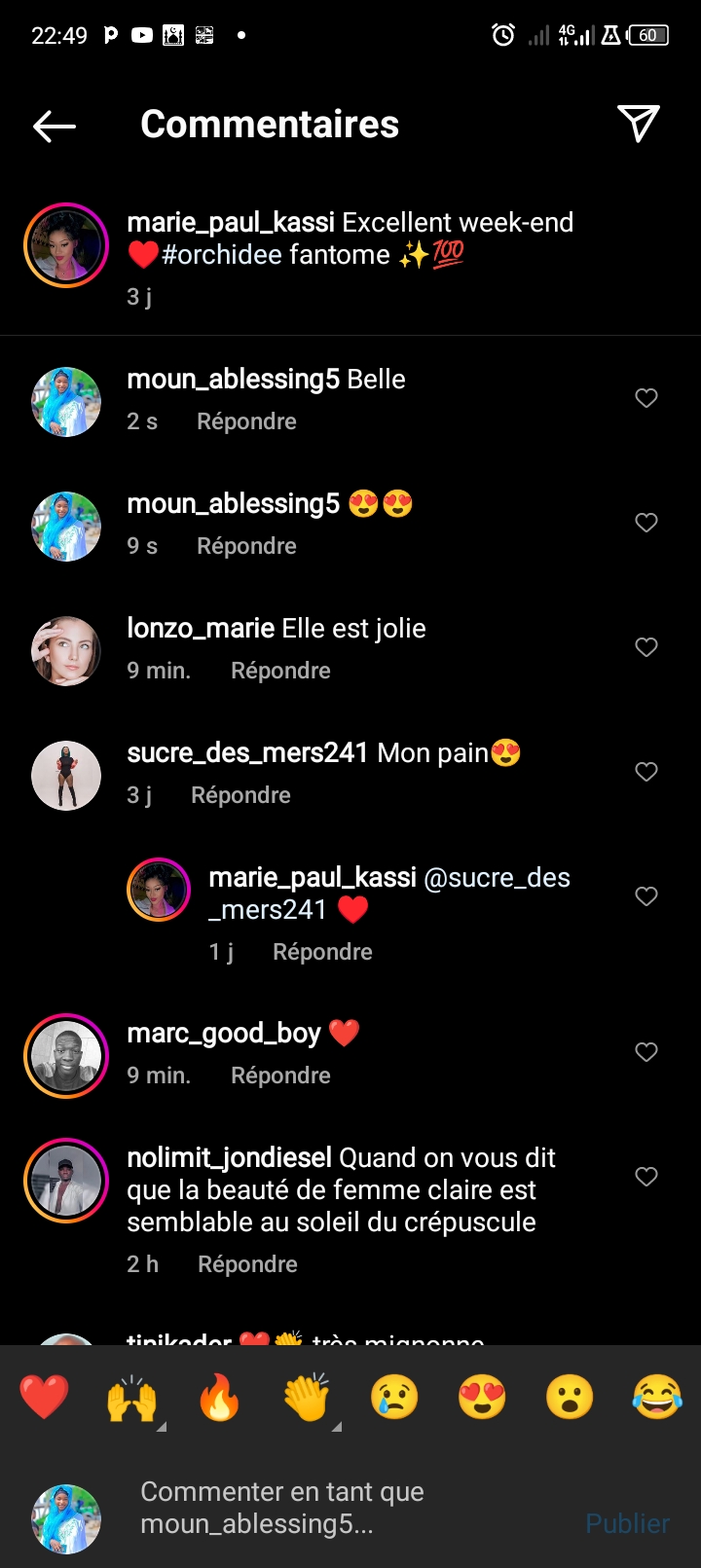The height and width of the screenshot is (1568, 701).
Task: Reply to nolimit_jondiesel's comment
Action: (x=247, y=1264)
